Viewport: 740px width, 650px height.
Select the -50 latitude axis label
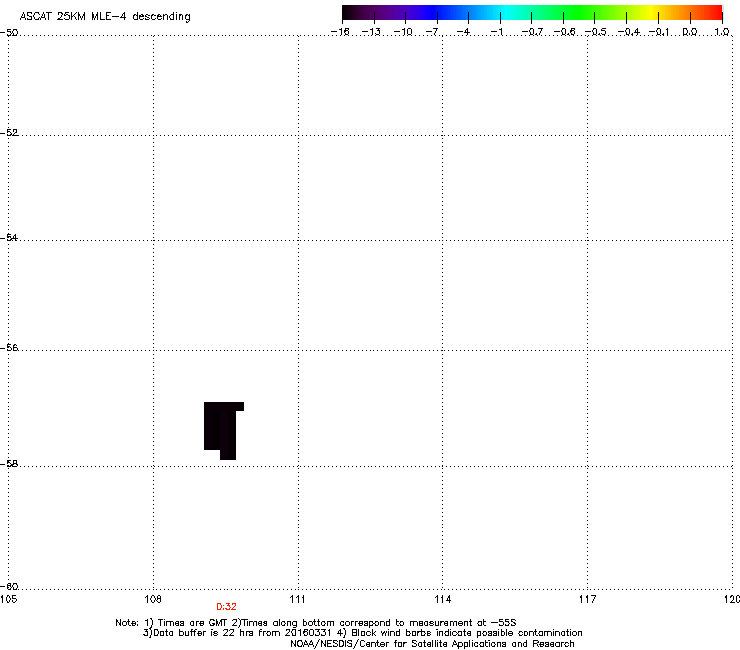coord(9,33)
